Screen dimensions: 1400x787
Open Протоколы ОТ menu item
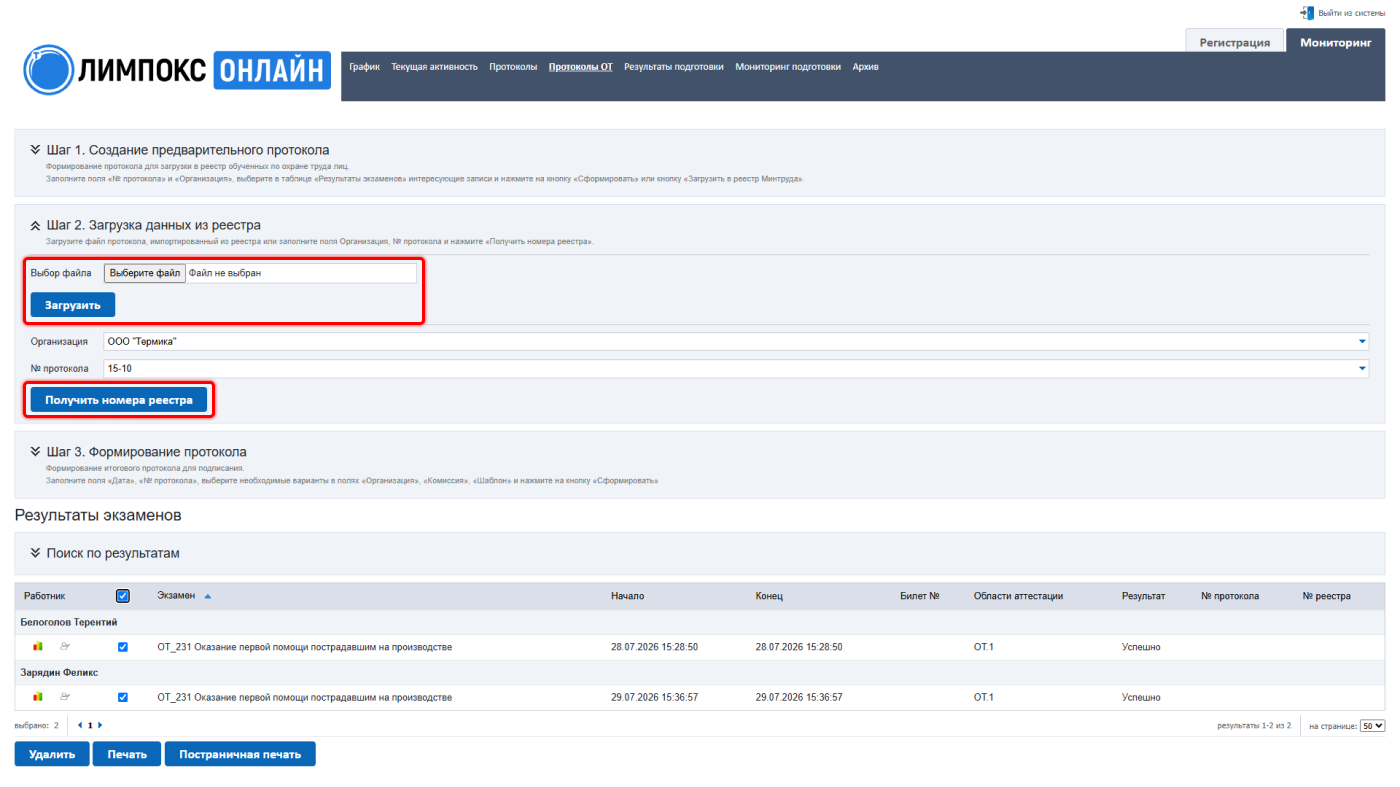coord(581,67)
